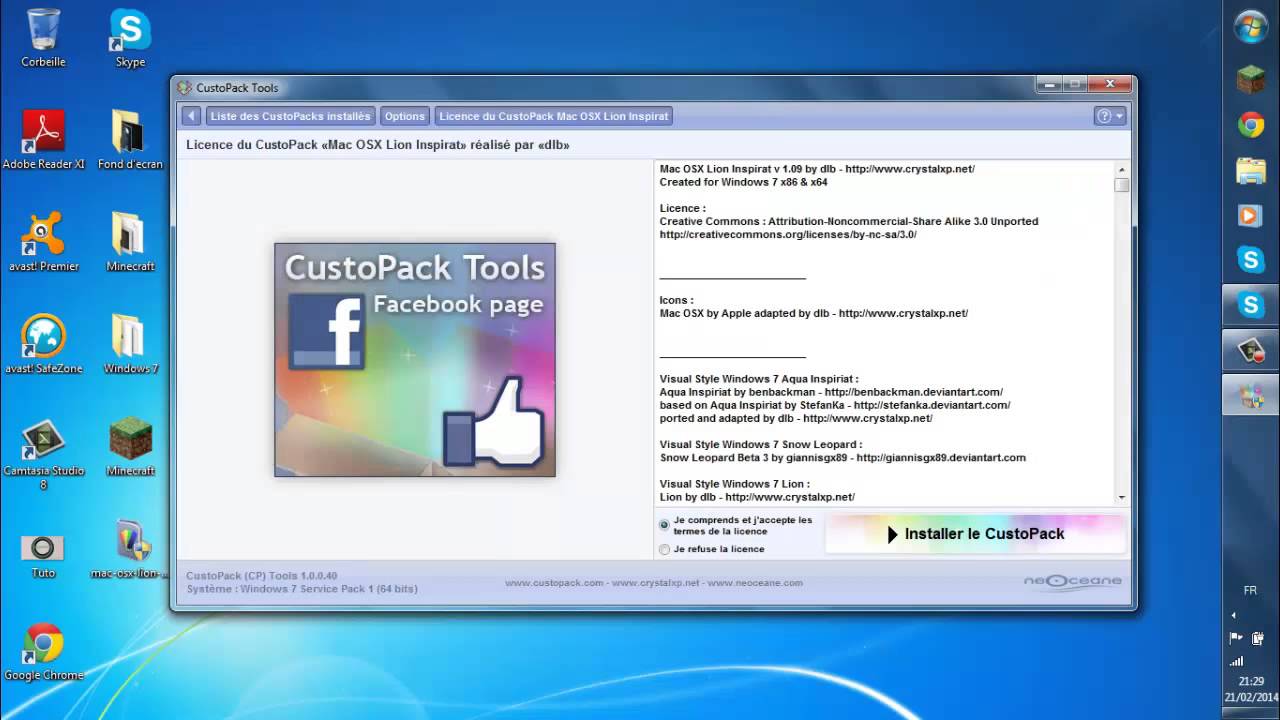Click the licence text scrollbar up arrow
Screen dimensions: 1280x720
pyautogui.click(x=1122, y=171)
